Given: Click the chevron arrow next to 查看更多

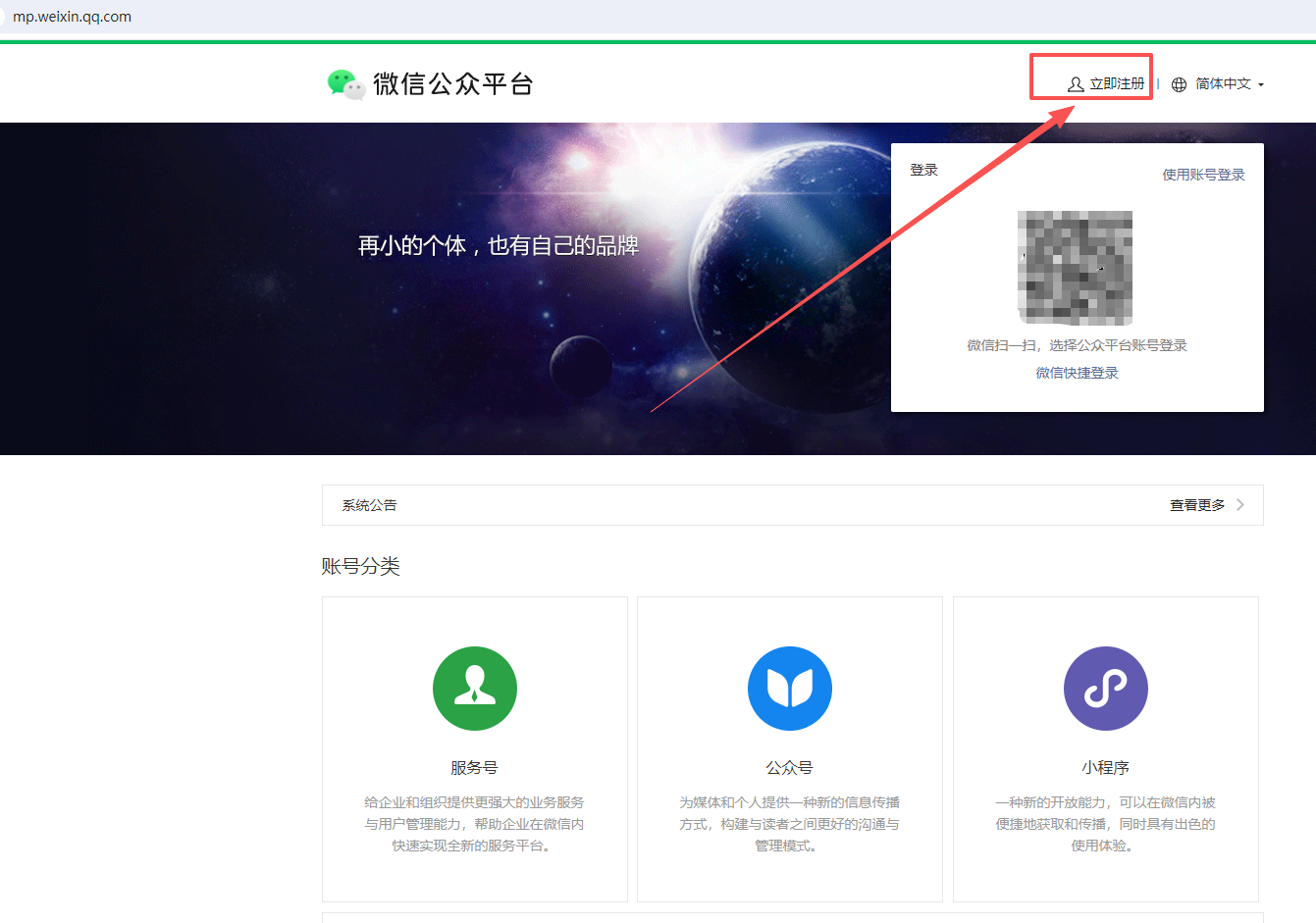Looking at the screenshot, I should (1240, 505).
